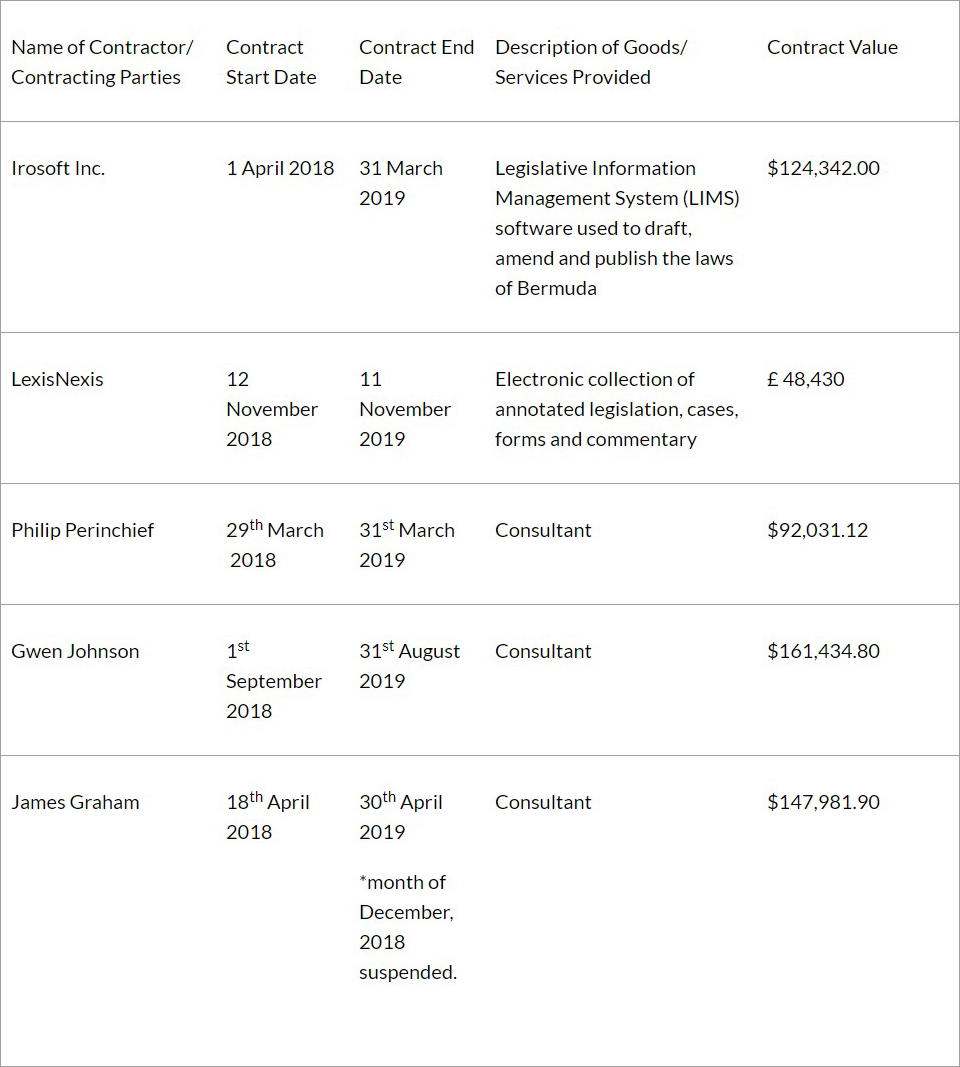Select the $161,434.80 value cell
Viewport: 960px width, 1067px height.
823,651
